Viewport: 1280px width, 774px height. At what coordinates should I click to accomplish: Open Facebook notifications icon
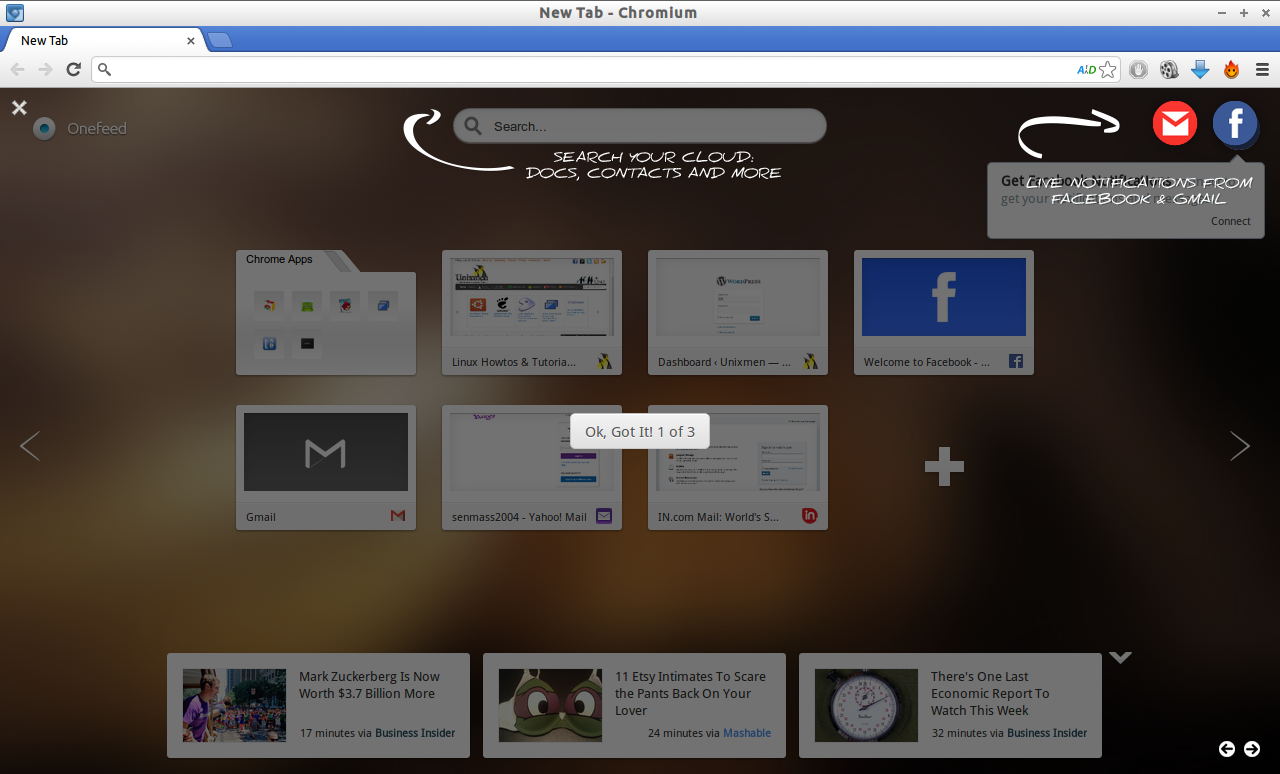[1235, 124]
